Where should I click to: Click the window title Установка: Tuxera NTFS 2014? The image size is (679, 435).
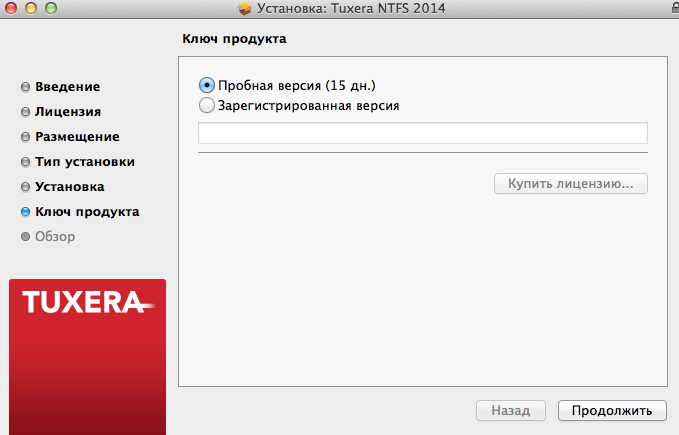click(351, 8)
